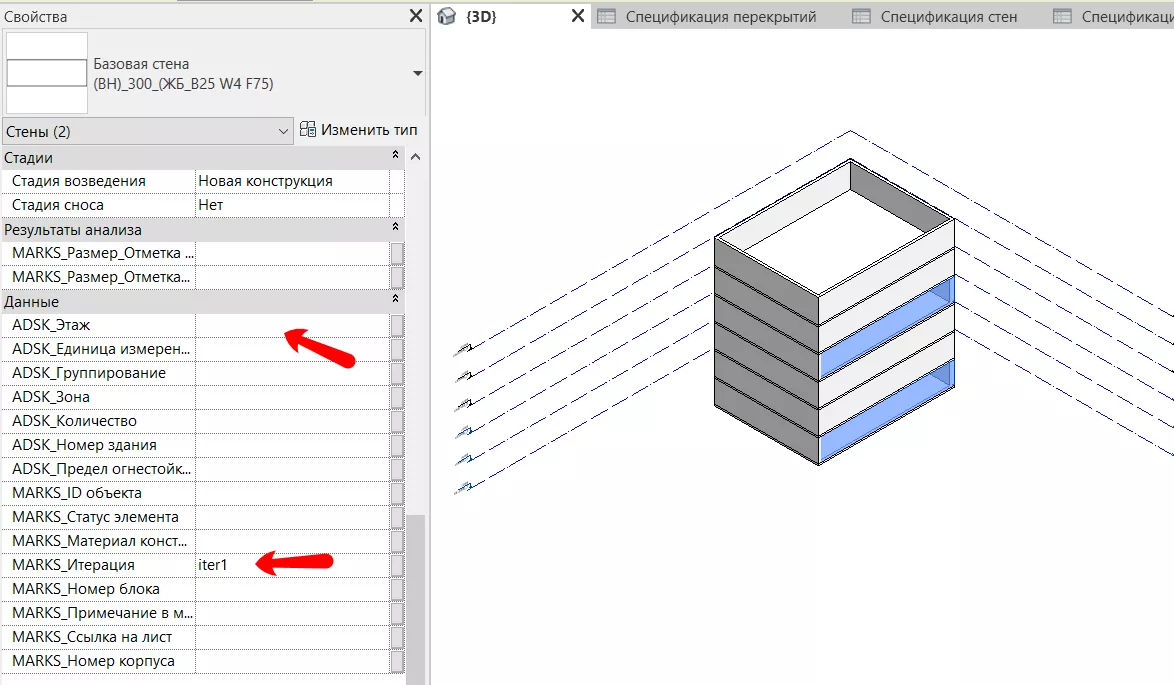The image size is (1174, 685).
Task: Close the {3D} view tab
Action: point(577,16)
